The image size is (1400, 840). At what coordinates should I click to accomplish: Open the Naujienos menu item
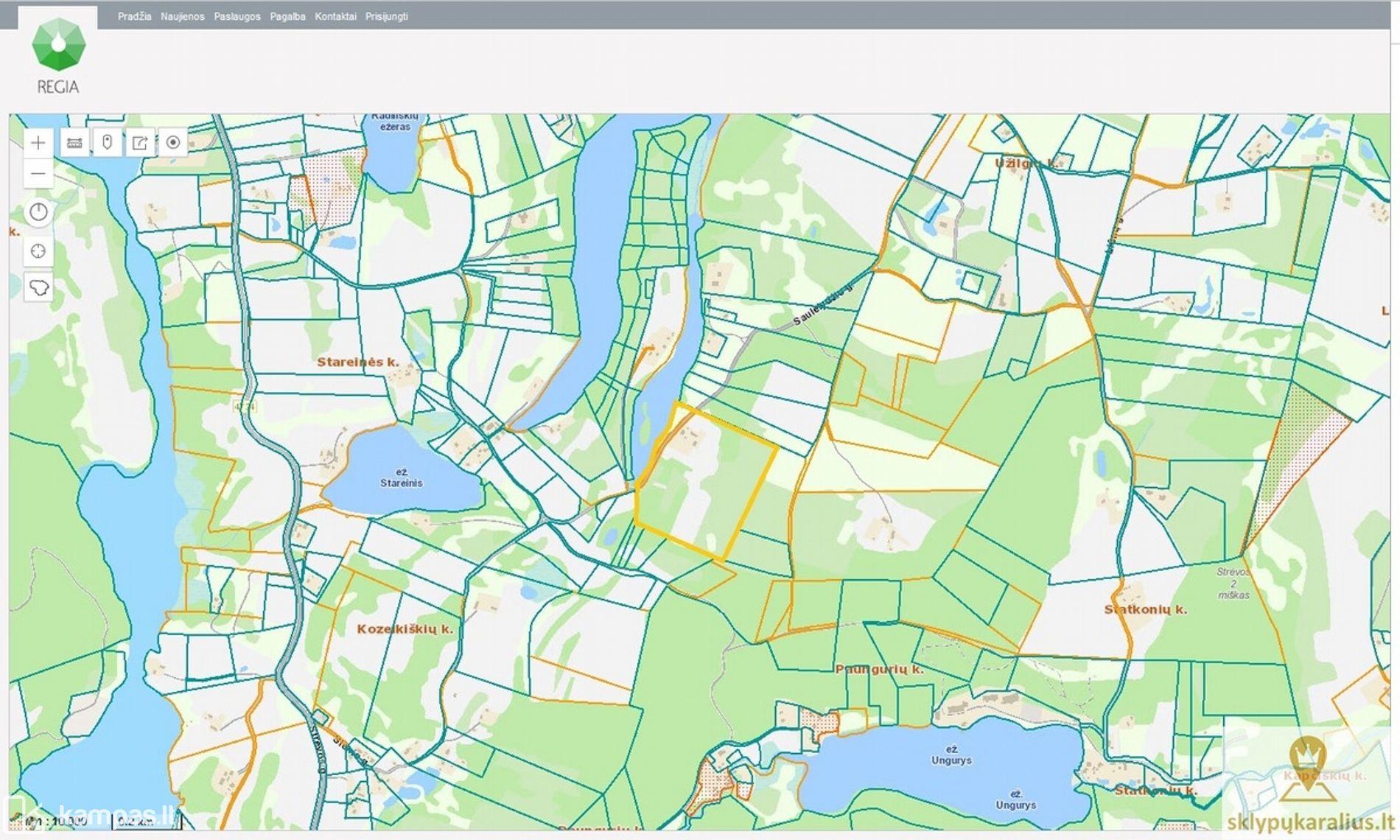[183, 16]
